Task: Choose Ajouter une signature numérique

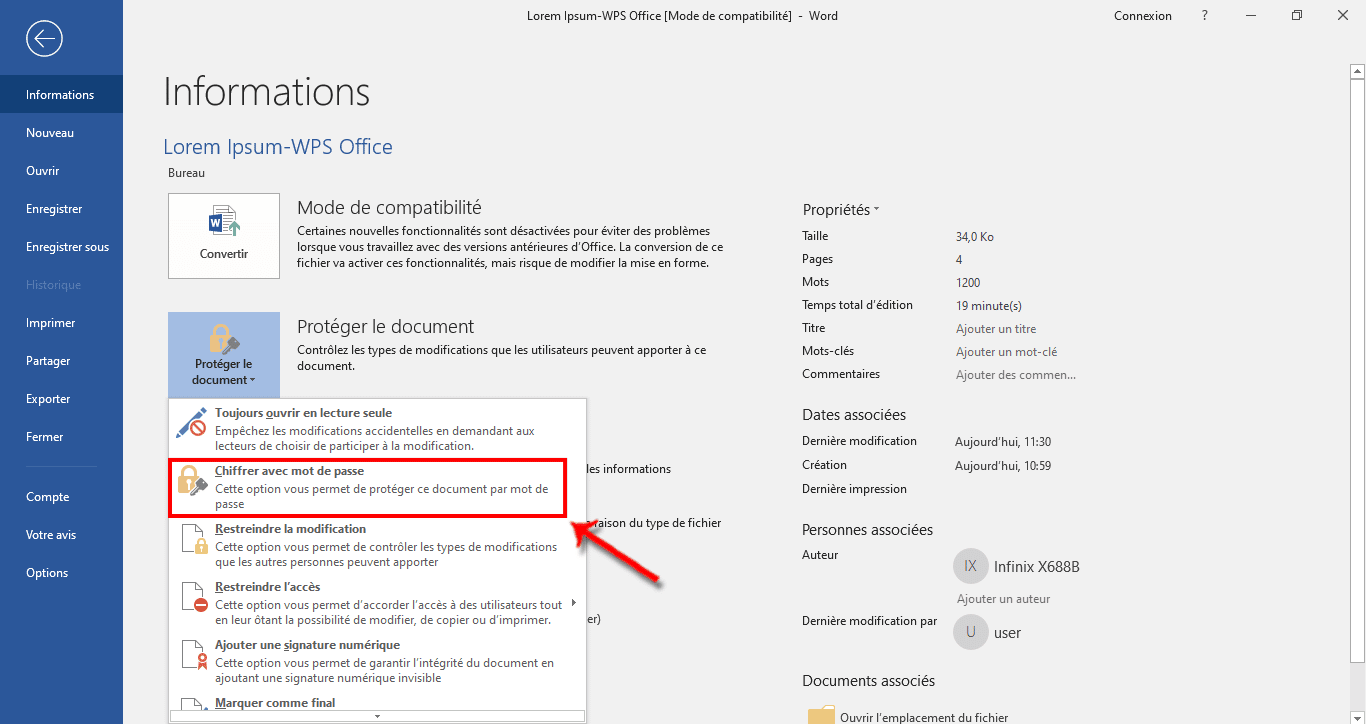Action: coord(377,661)
